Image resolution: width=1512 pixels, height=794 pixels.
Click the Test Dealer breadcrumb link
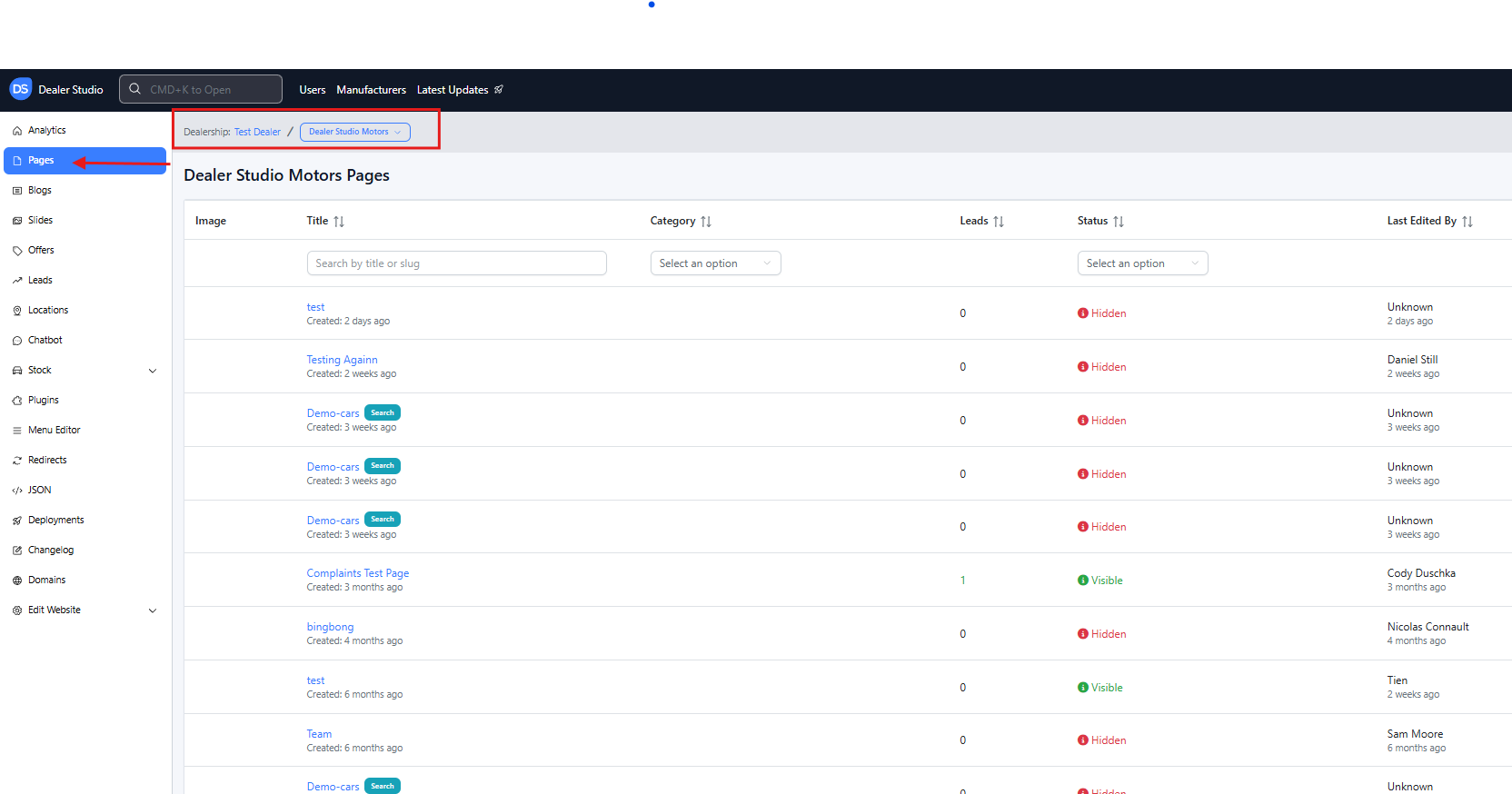257,133
